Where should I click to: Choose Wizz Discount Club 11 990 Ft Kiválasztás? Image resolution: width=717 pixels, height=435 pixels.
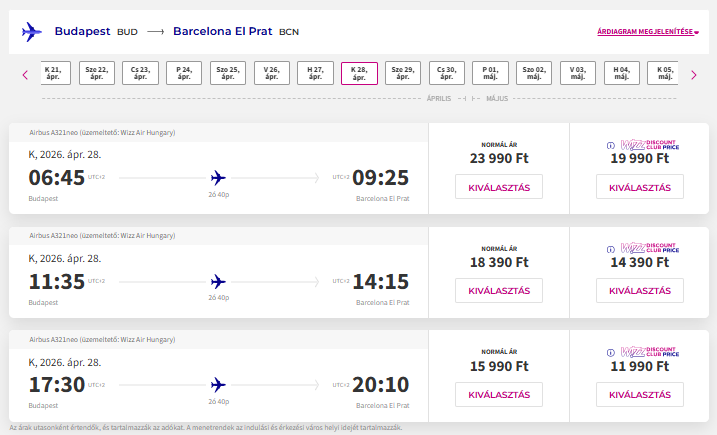click(639, 394)
